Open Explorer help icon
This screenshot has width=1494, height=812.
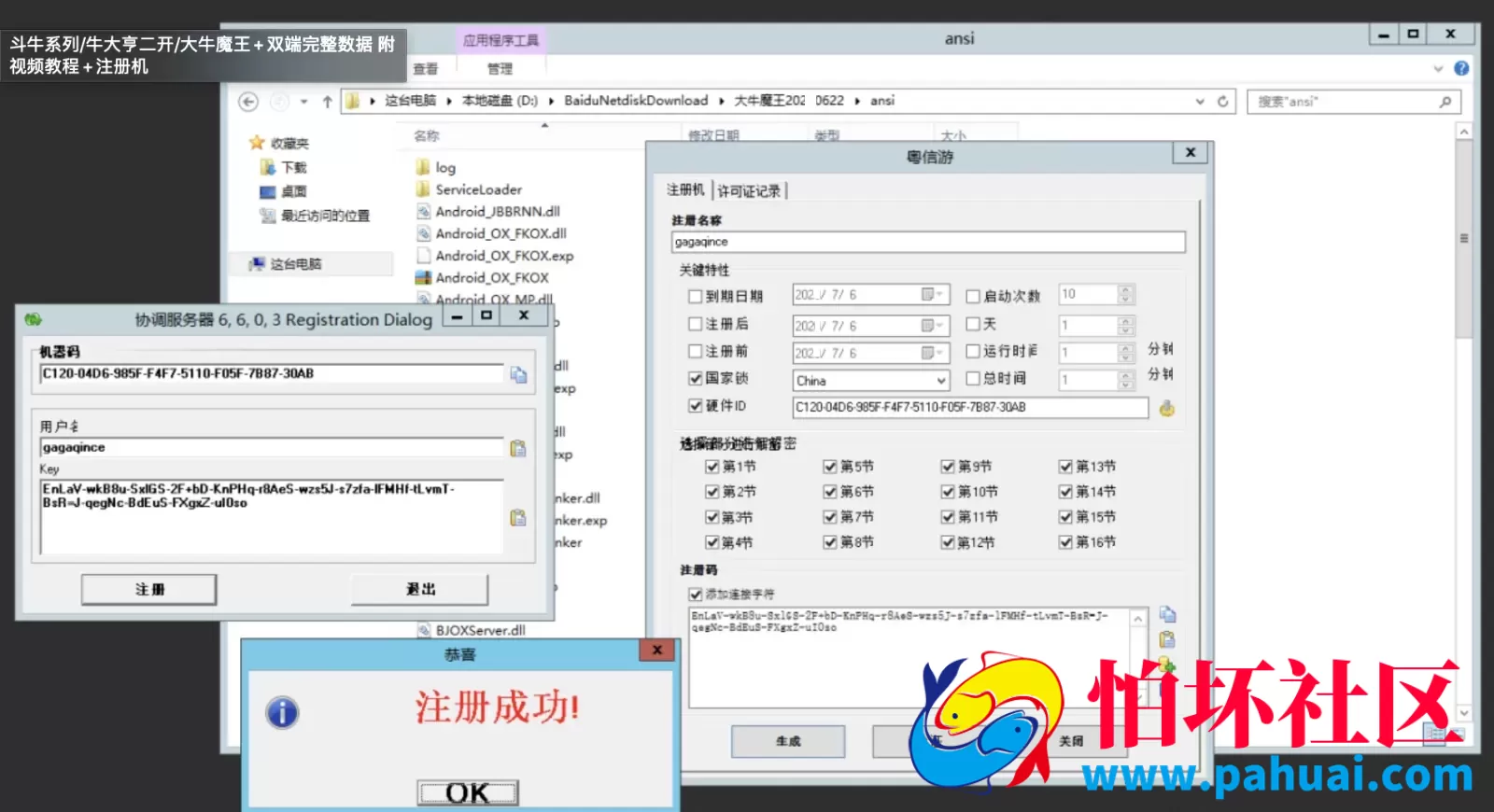coord(1461,68)
